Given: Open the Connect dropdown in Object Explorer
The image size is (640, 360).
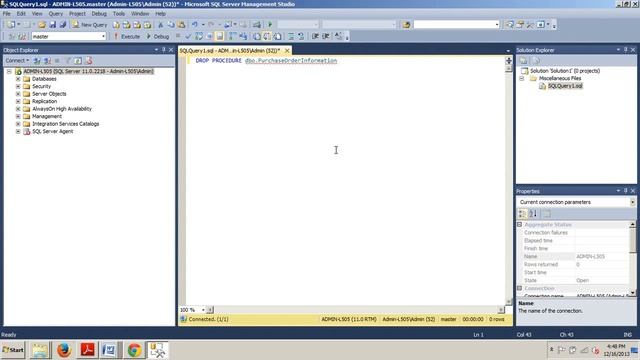Looking at the screenshot, I should pyautogui.click(x=17, y=60).
